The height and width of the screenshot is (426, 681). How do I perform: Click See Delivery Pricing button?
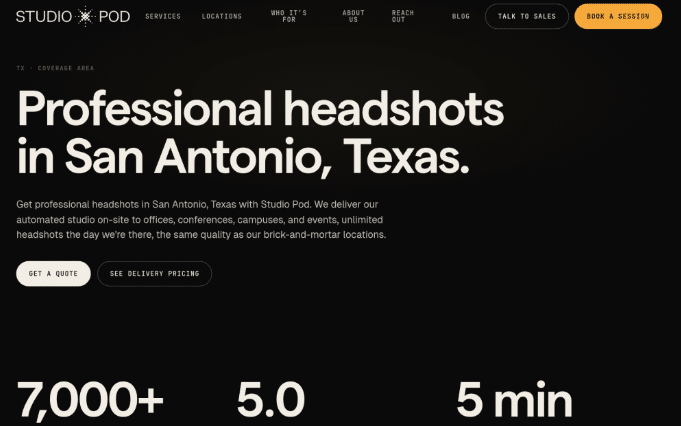pos(155,274)
